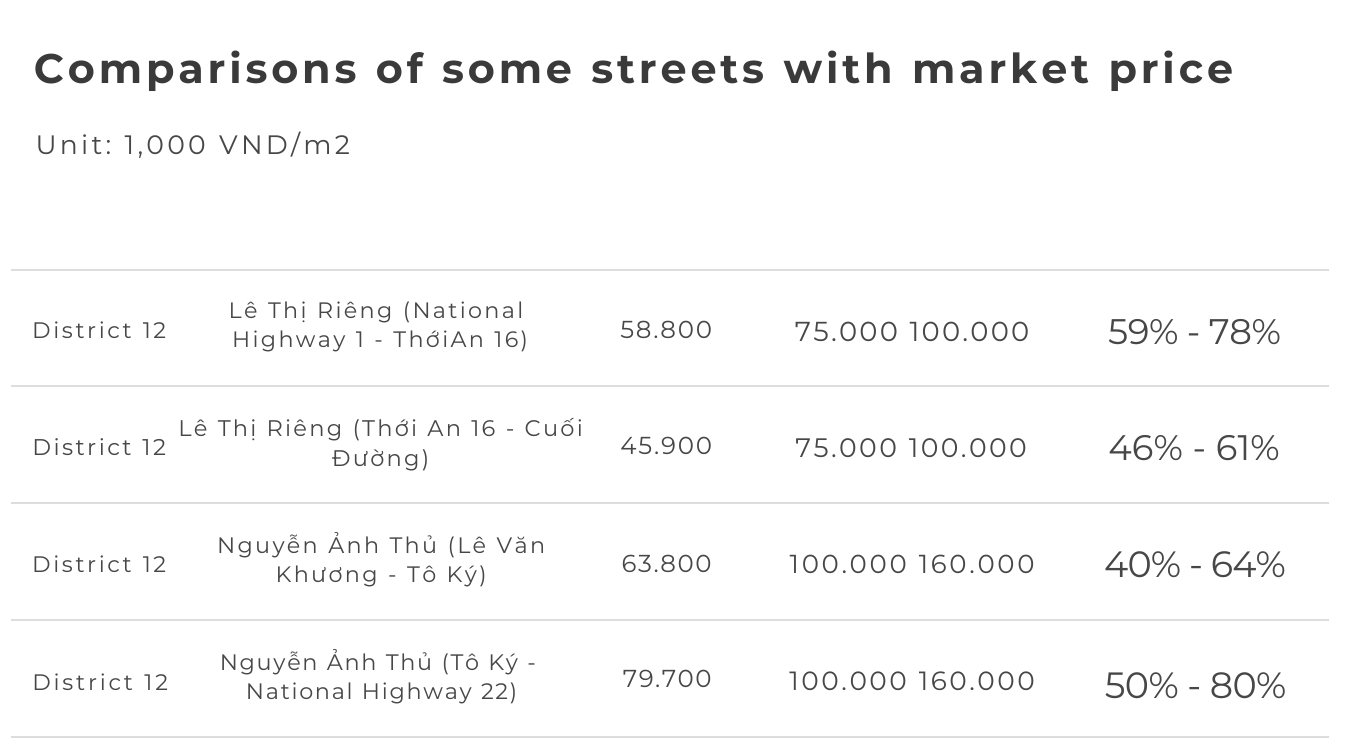
Task: Click "District 12" in the last table row
Action: (x=100, y=683)
